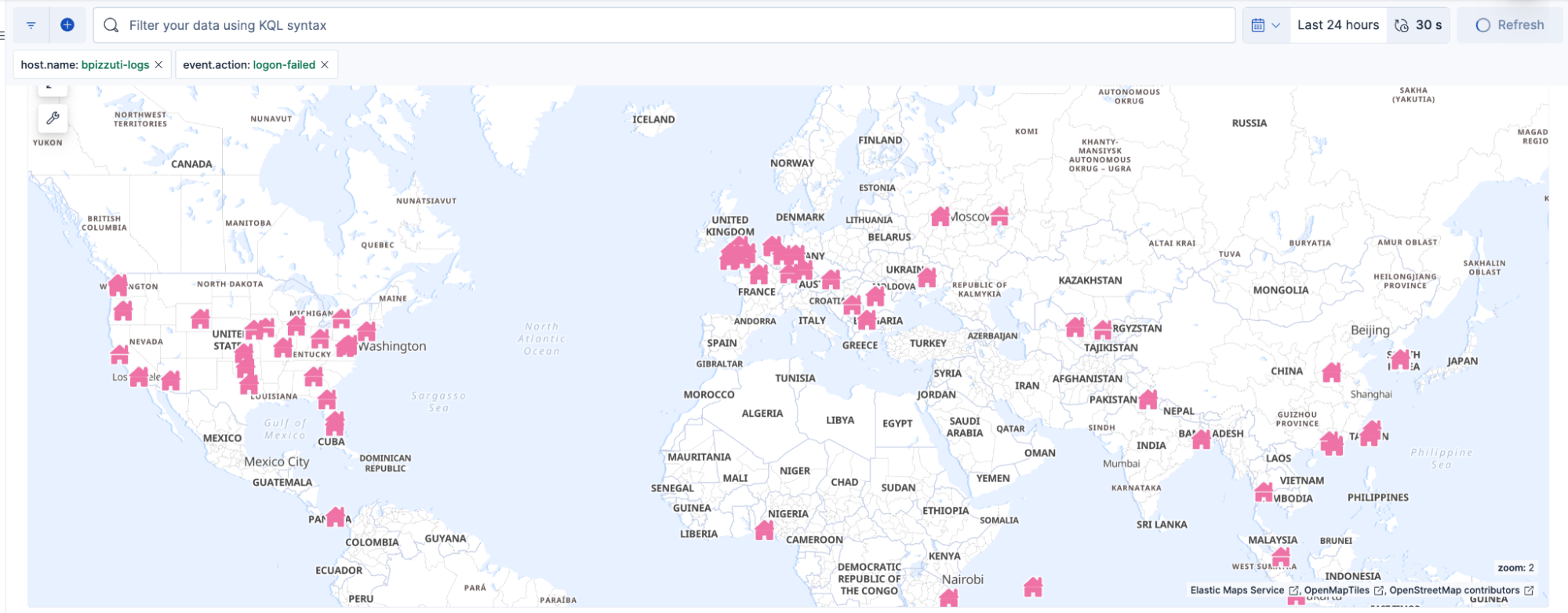This screenshot has width=1568, height=613.
Task: Click the house marker over Bangladesh
Action: click(x=1201, y=439)
